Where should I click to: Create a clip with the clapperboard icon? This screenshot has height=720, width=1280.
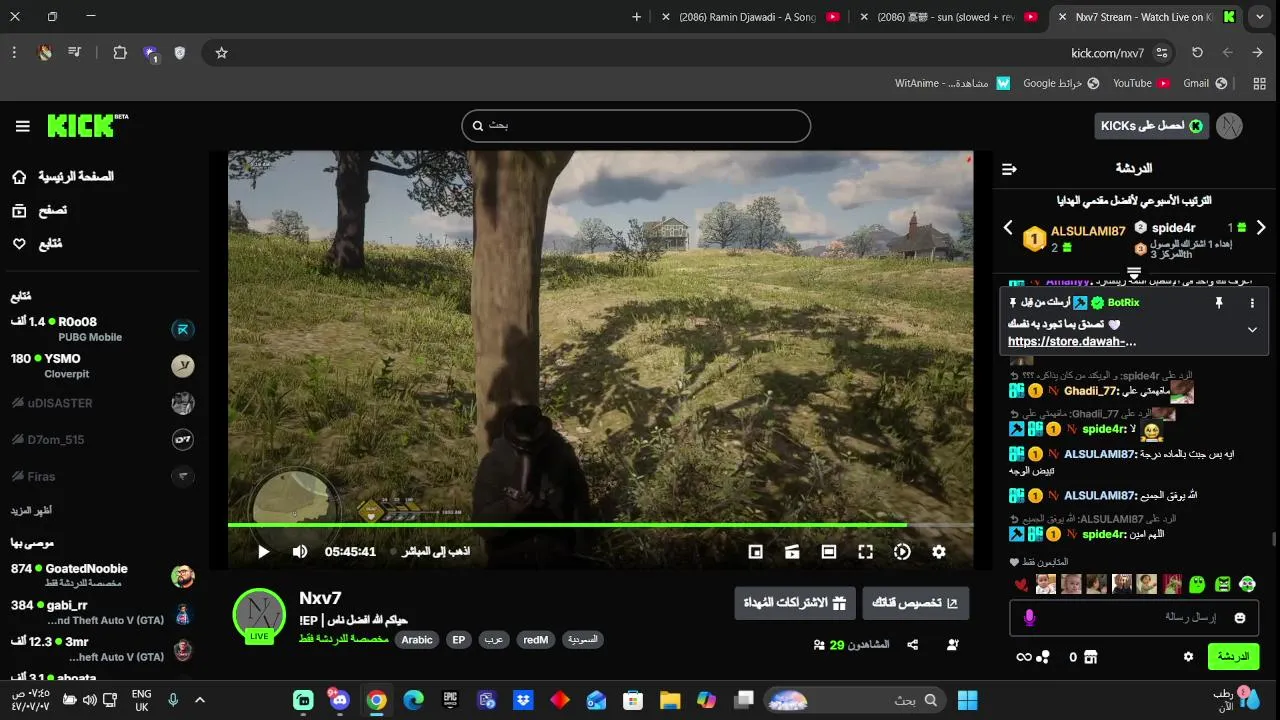(792, 551)
